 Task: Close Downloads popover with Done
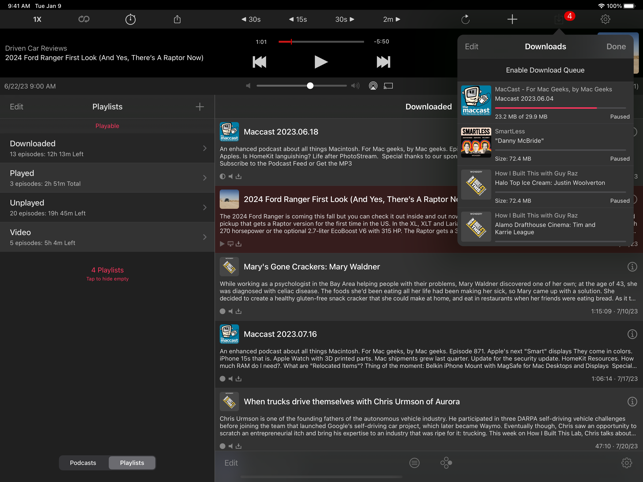click(x=616, y=46)
